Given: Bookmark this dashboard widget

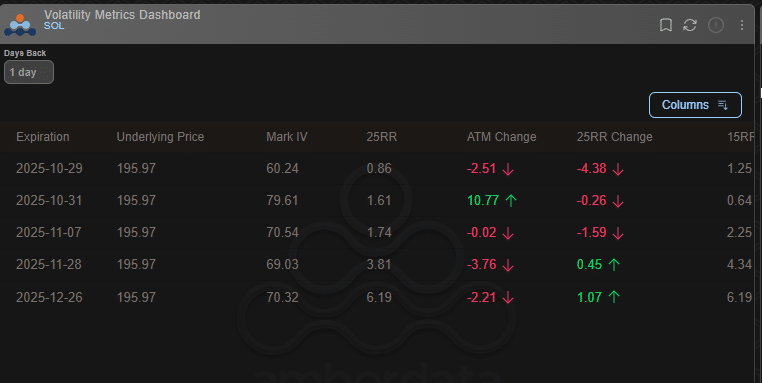Looking at the screenshot, I should coord(666,25).
